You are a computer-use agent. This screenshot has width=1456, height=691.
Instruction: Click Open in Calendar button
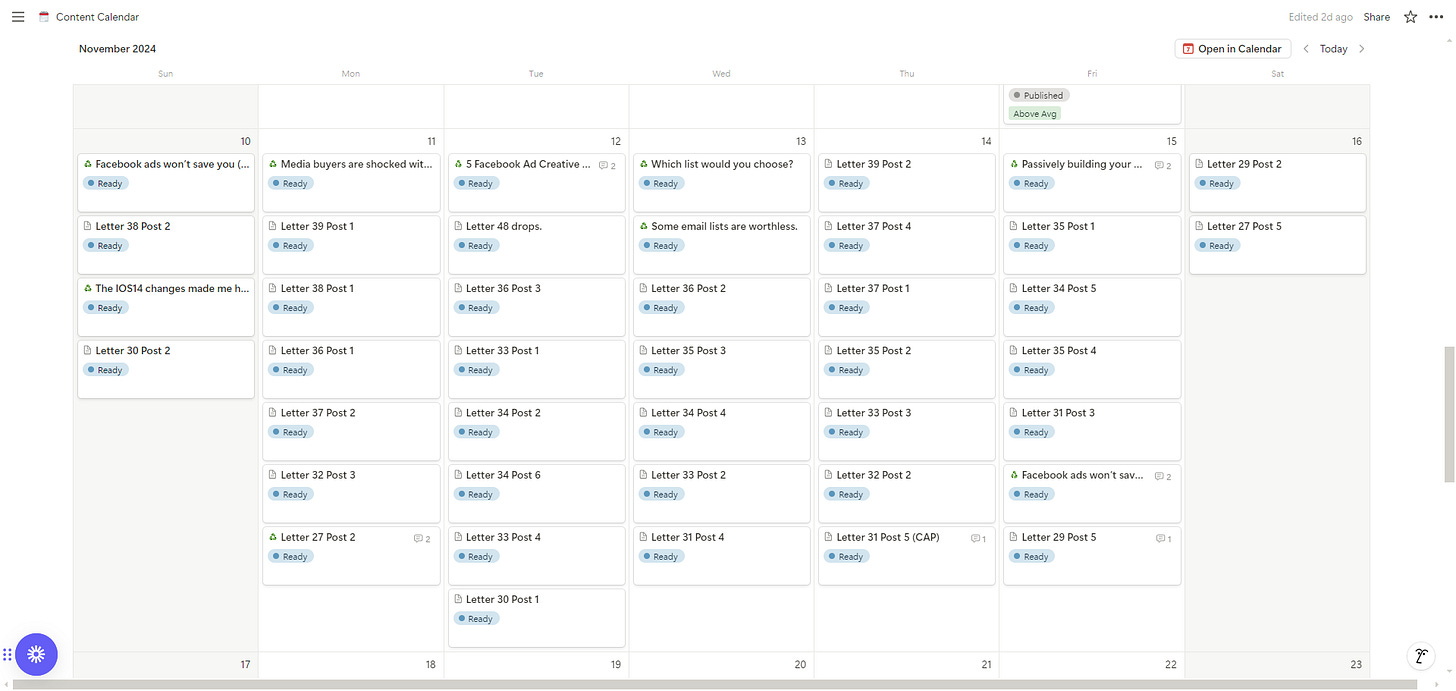click(1232, 49)
